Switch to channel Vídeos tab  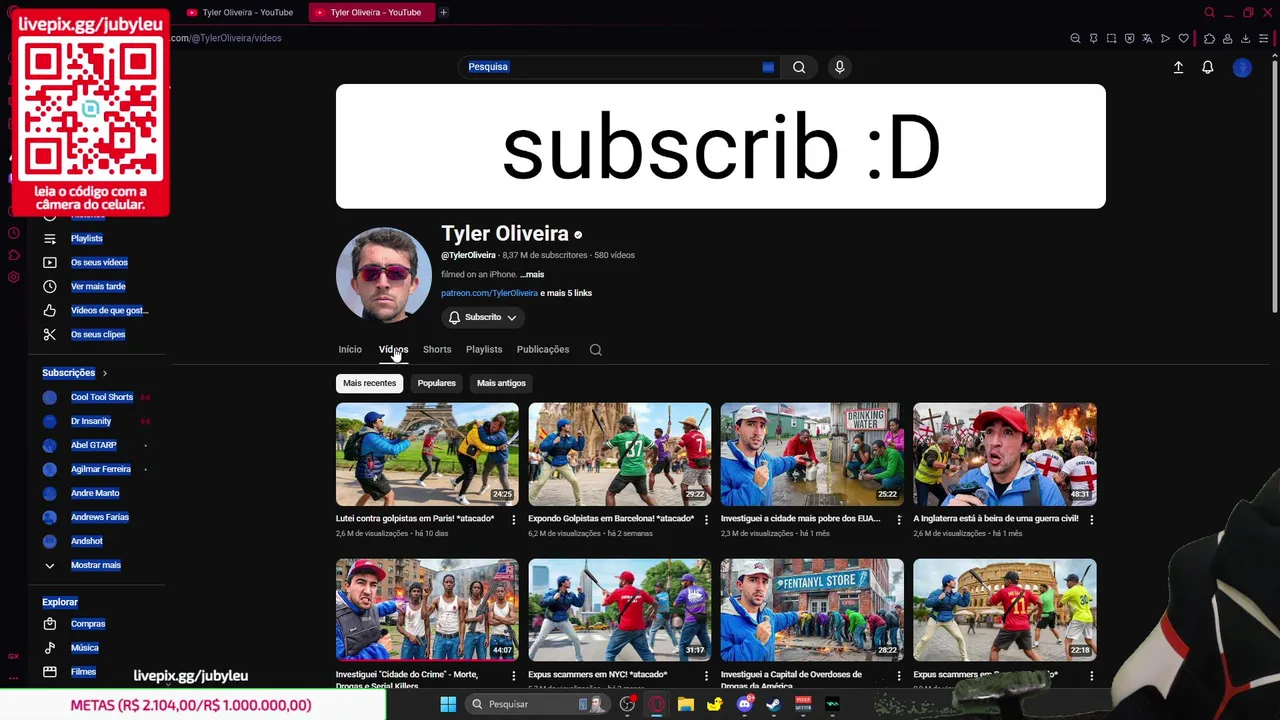[393, 349]
